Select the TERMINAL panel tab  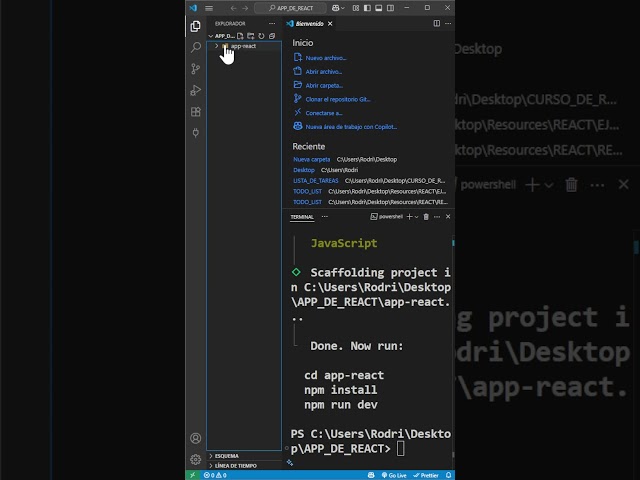click(302, 217)
